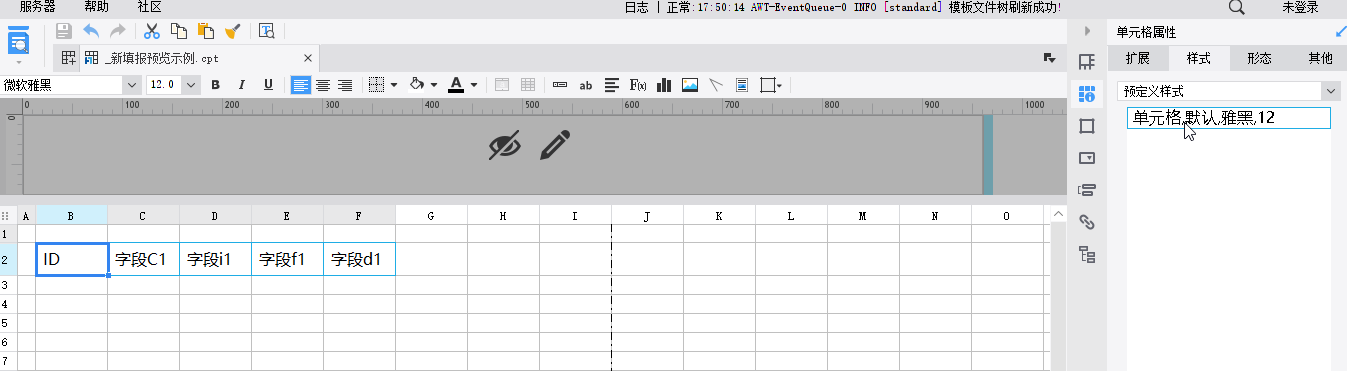This screenshot has width=1347, height=371.
Task: Open the widget settings panel icon
Action: (1087, 158)
